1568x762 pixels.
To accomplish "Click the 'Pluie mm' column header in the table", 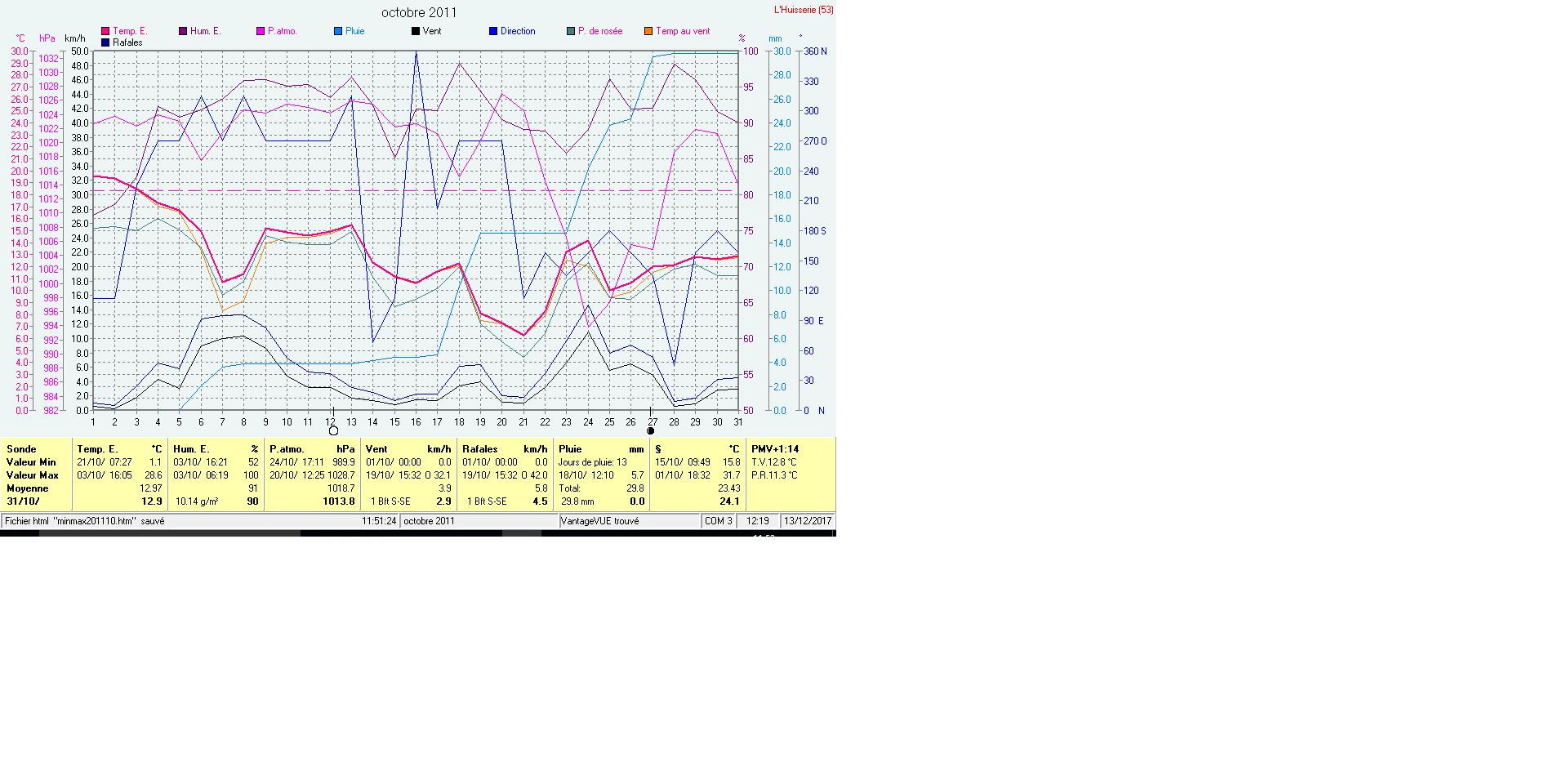I will click(x=601, y=449).
